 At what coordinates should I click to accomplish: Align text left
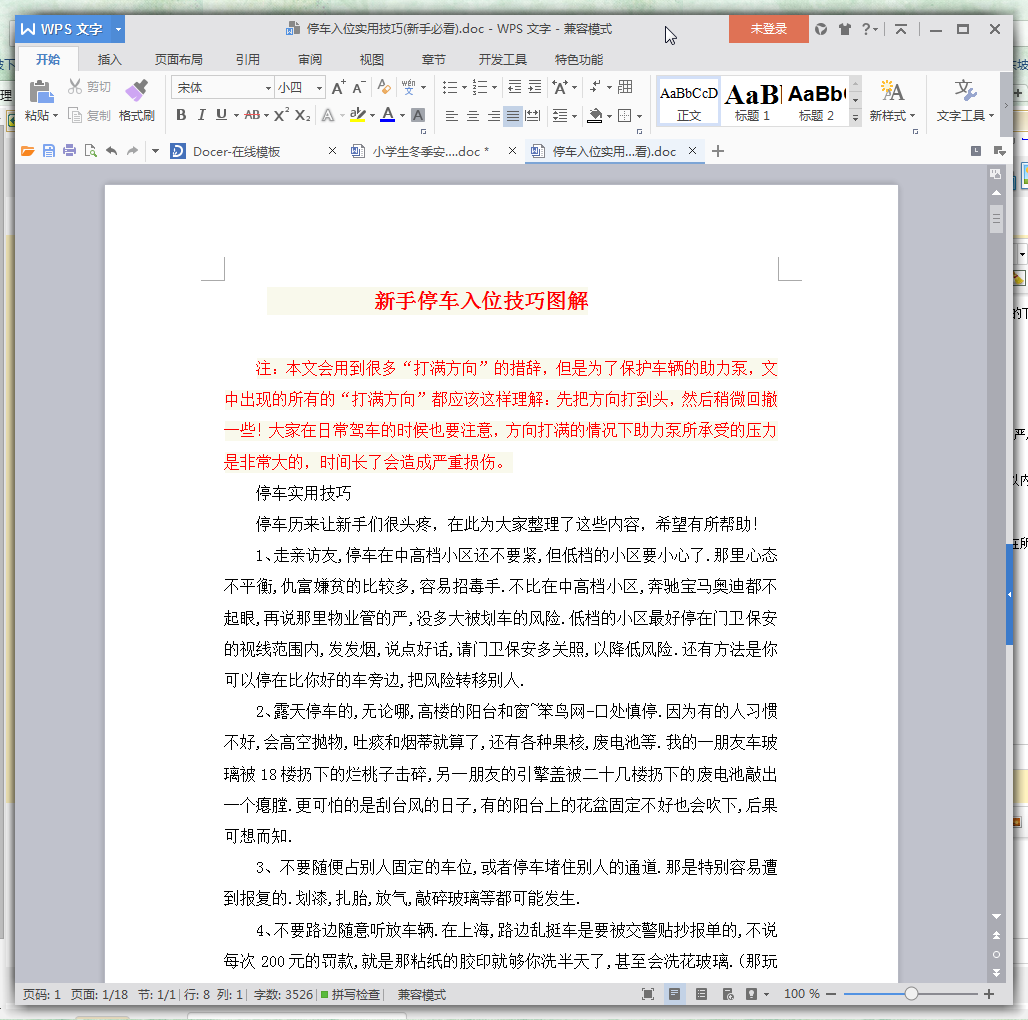[452, 116]
